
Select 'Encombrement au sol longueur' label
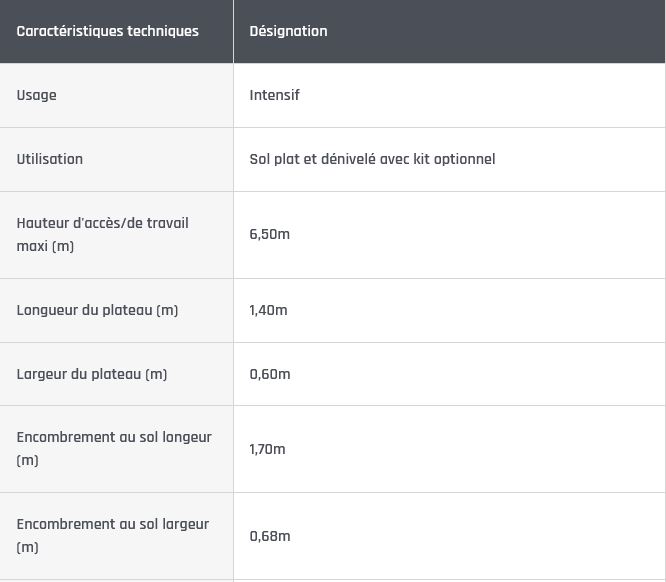(114, 437)
